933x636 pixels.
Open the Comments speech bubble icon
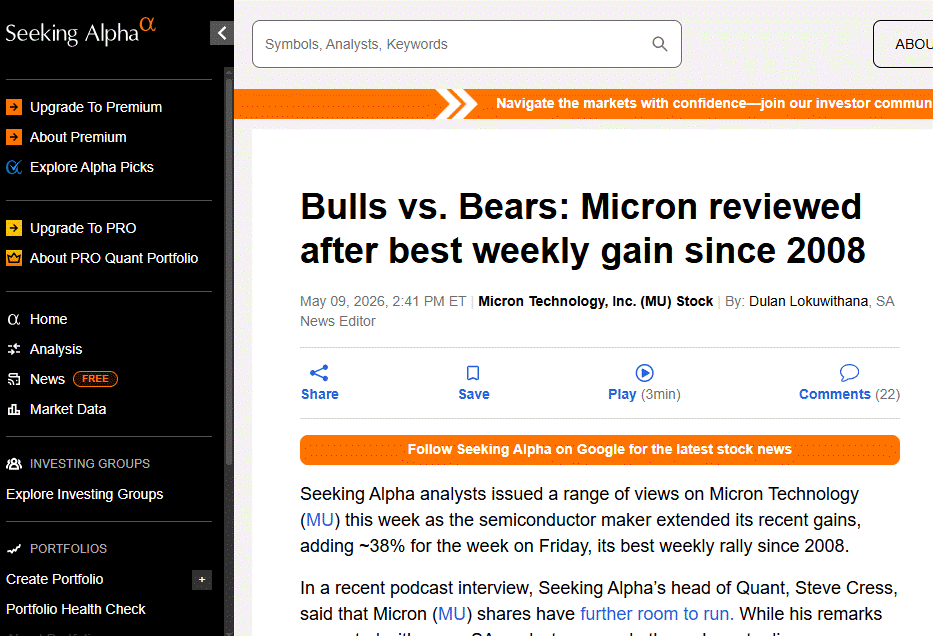coord(849,373)
